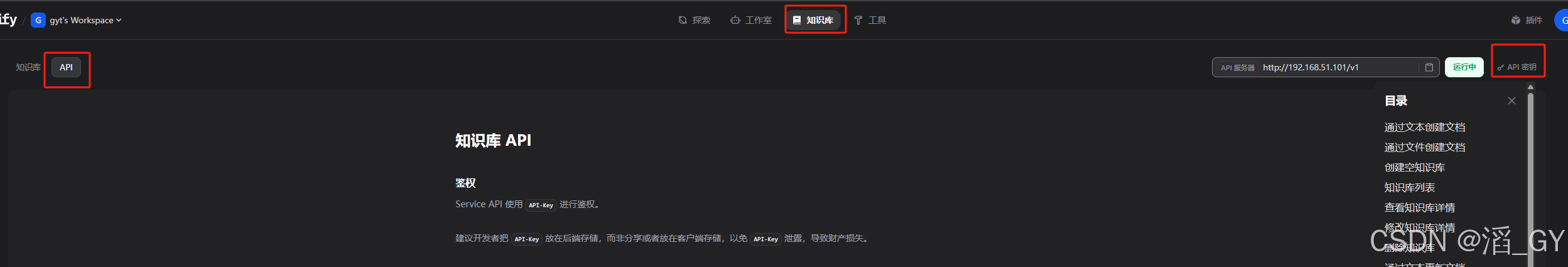Click the 知识库 sub-tab on the left

point(28,67)
